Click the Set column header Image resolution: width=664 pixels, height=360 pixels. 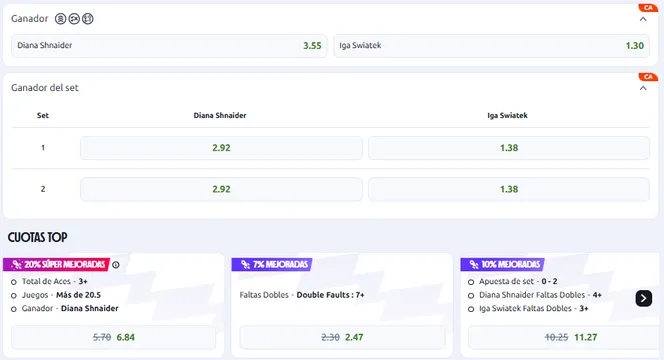click(x=43, y=115)
